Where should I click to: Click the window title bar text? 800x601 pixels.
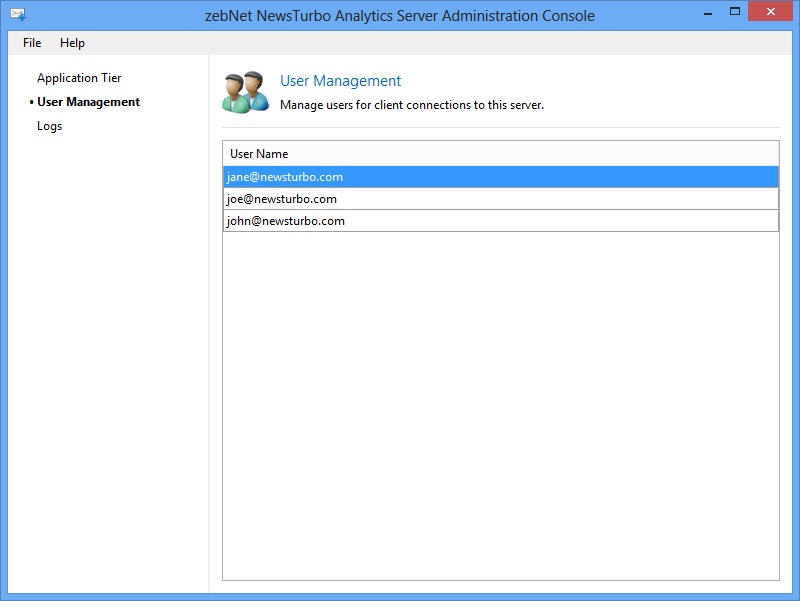pos(399,16)
